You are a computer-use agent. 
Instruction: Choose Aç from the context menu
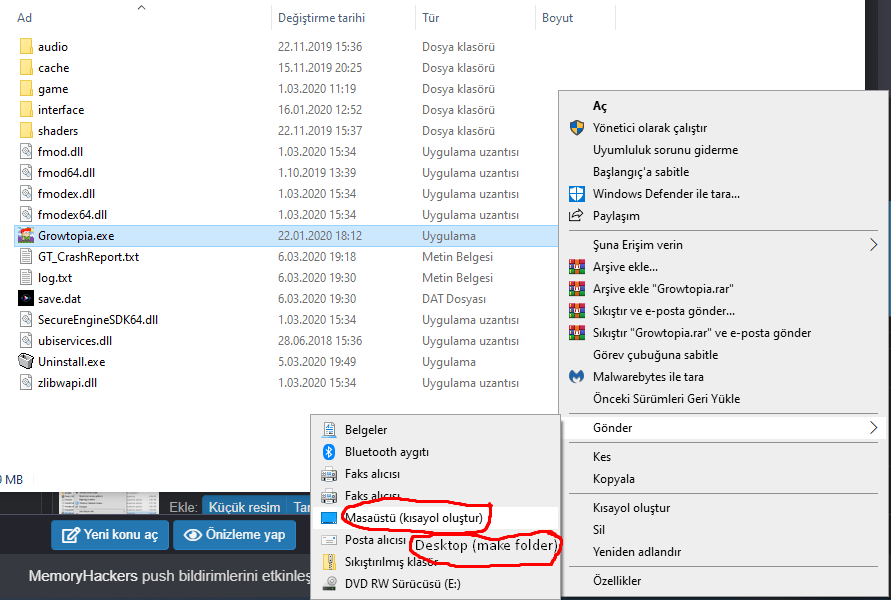[x=600, y=106]
